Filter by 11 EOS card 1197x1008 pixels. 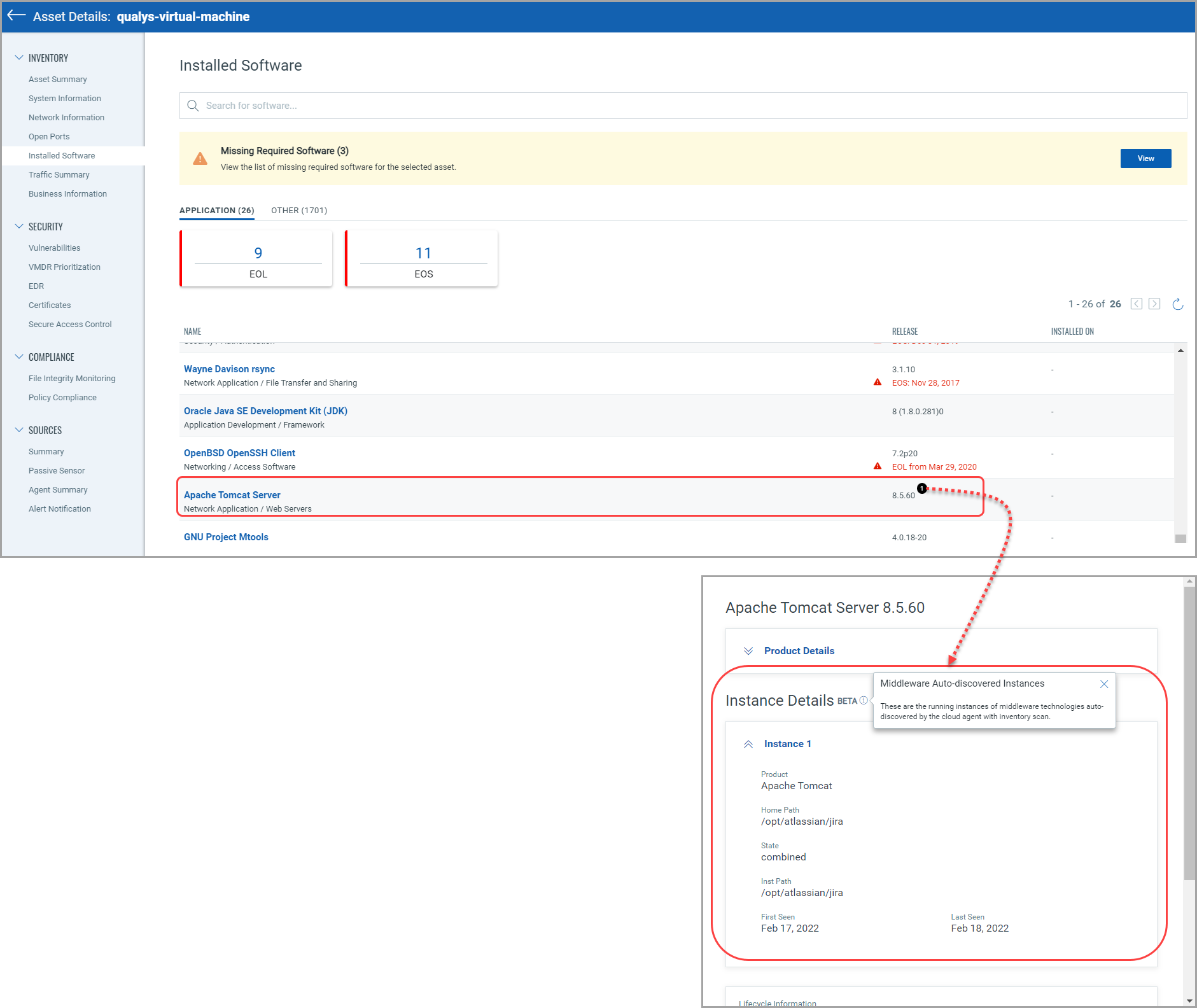(x=422, y=259)
